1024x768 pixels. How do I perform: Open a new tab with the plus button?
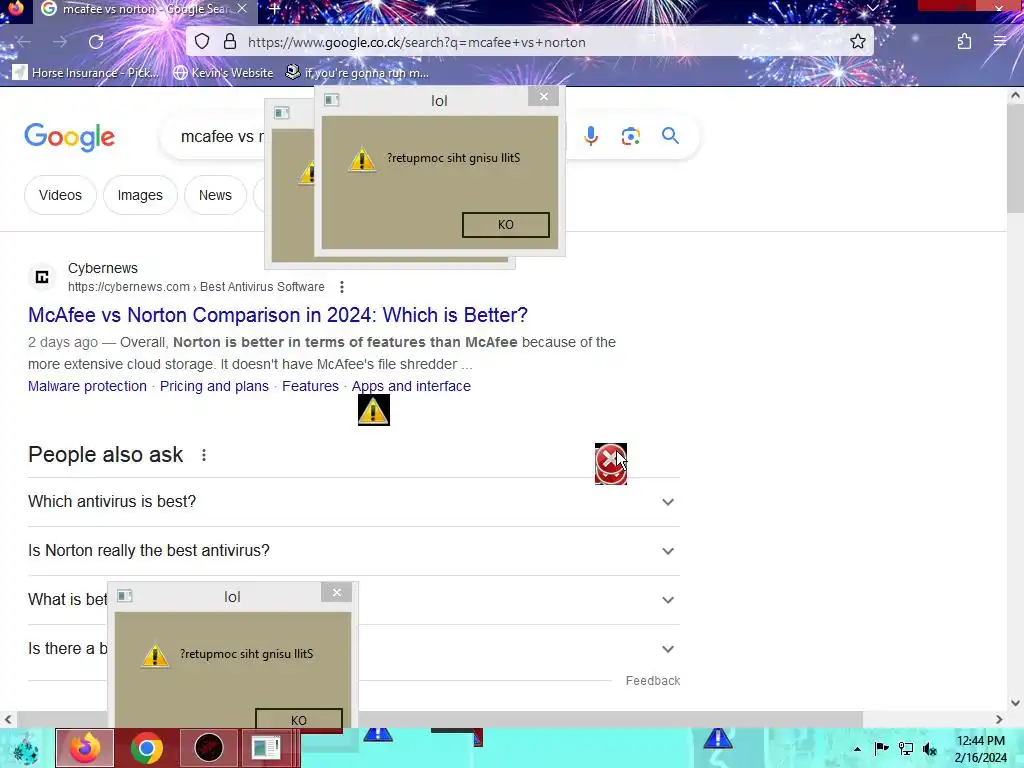274,8
